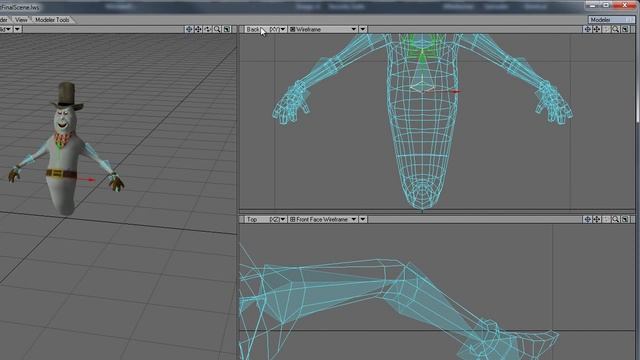Click the red axis handle in the Back (XY) viewport
The width and height of the screenshot is (640, 360).
[456, 91]
